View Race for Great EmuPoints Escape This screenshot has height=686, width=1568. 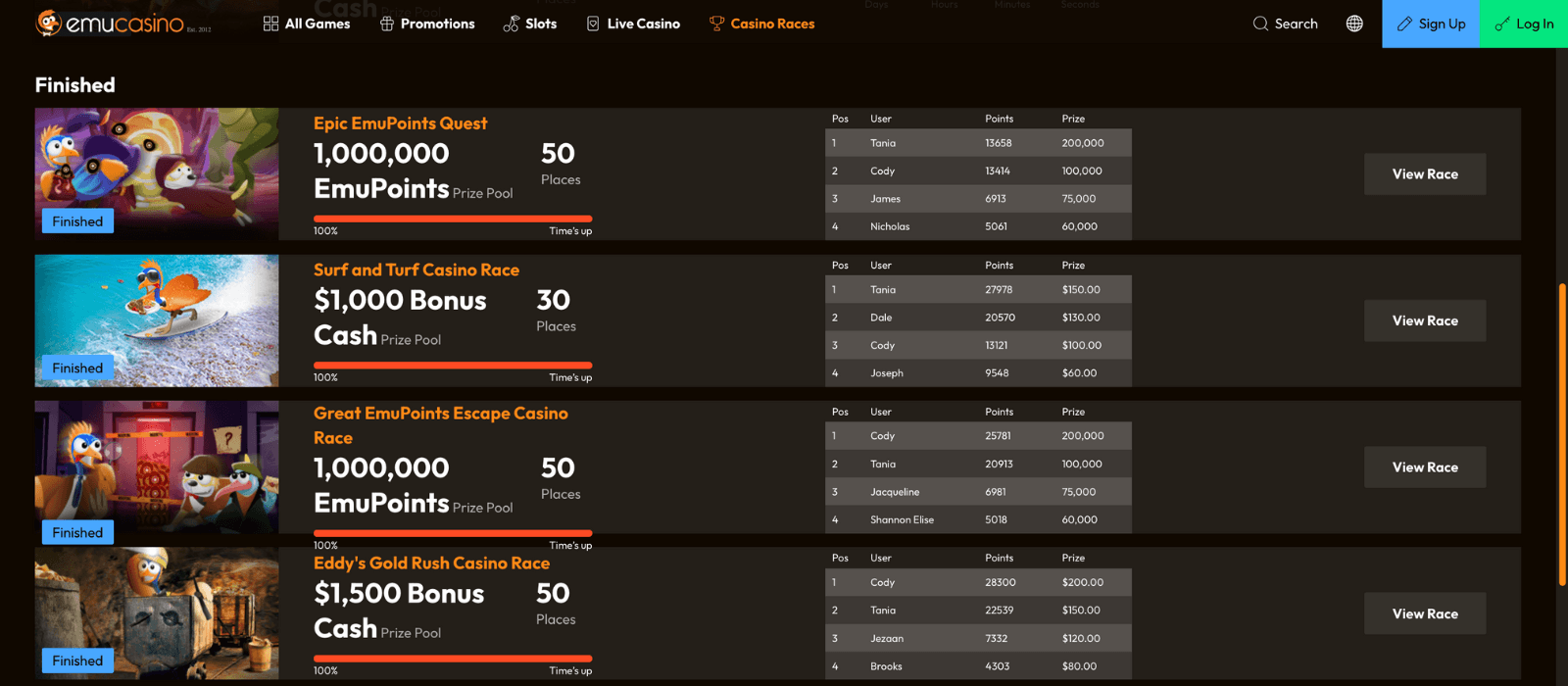pyautogui.click(x=1425, y=467)
